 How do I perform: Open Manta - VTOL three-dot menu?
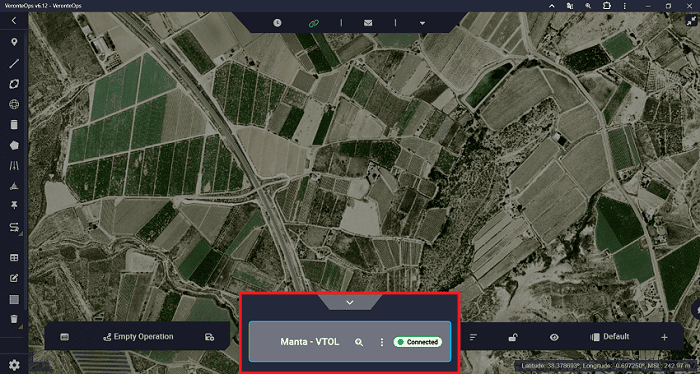(x=382, y=342)
